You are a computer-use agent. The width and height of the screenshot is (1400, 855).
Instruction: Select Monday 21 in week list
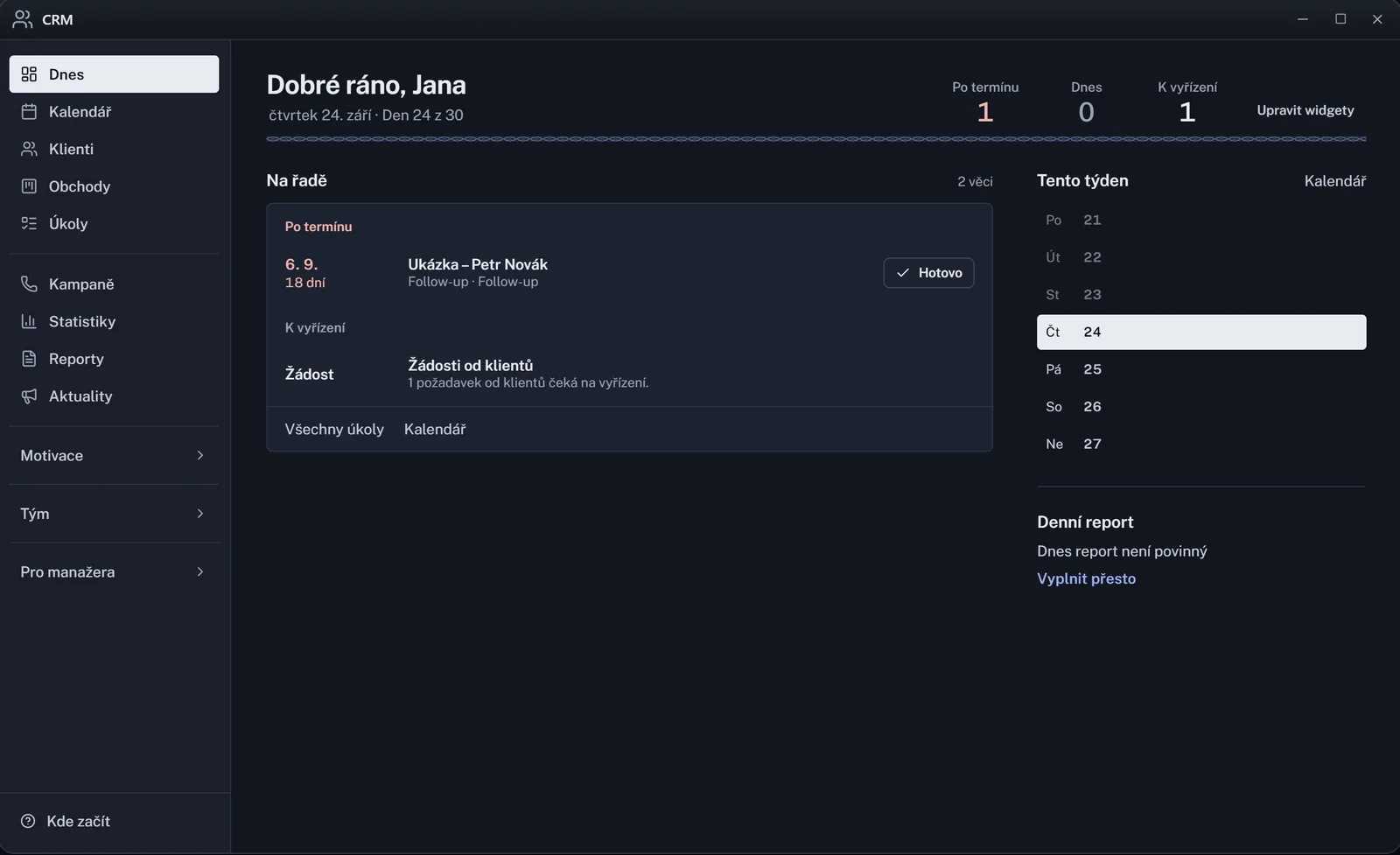pyautogui.click(x=1201, y=220)
